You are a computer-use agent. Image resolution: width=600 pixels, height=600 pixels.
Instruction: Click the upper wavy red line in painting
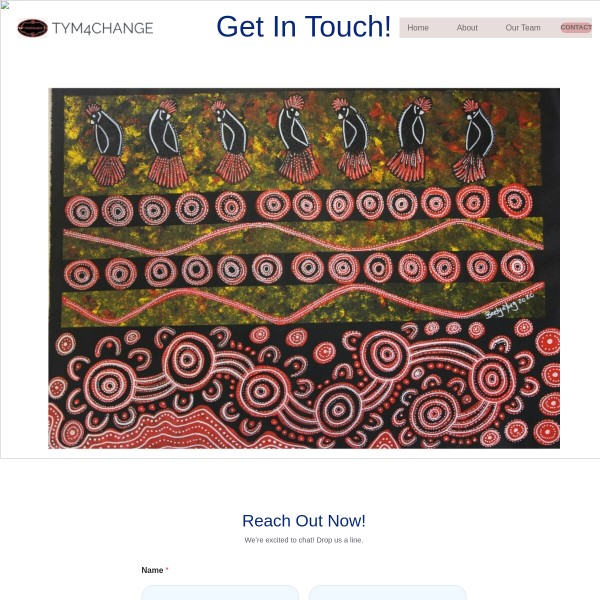pos(303,238)
